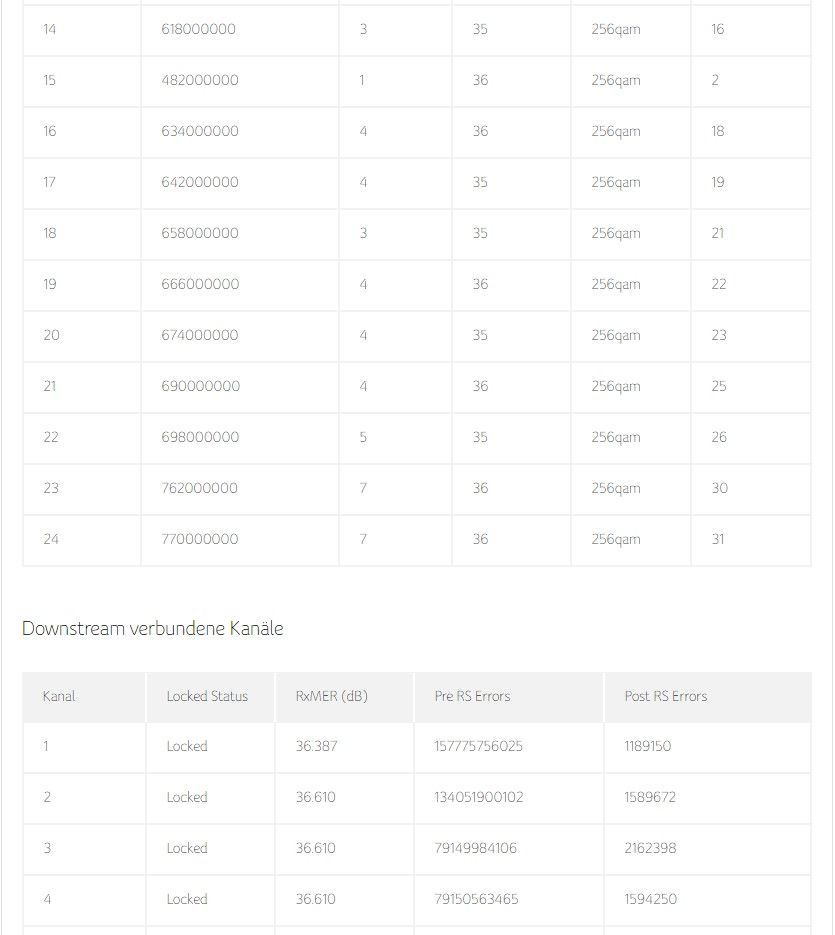Click the Locked Status column header
835x935 pixels.
pyautogui.click(x=207, y=696)
